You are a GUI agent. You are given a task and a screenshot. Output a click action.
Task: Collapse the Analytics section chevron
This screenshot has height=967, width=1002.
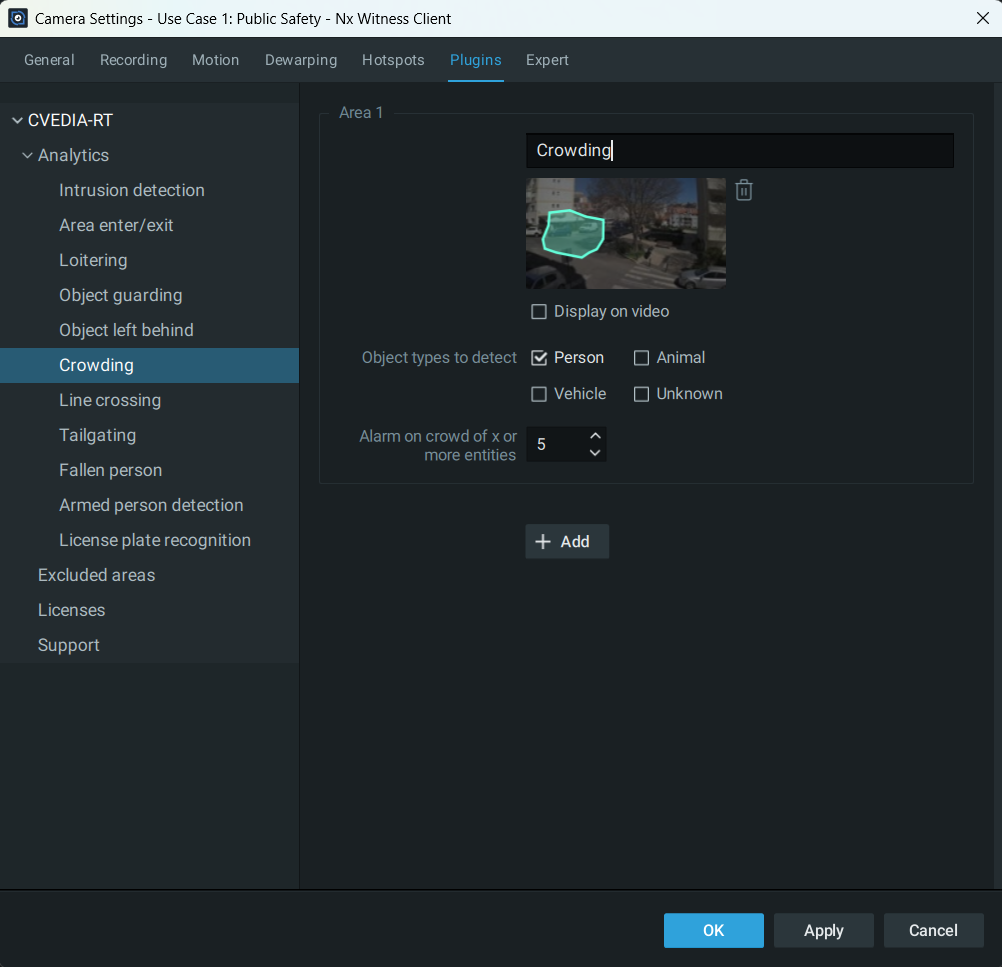coord(27,156)
